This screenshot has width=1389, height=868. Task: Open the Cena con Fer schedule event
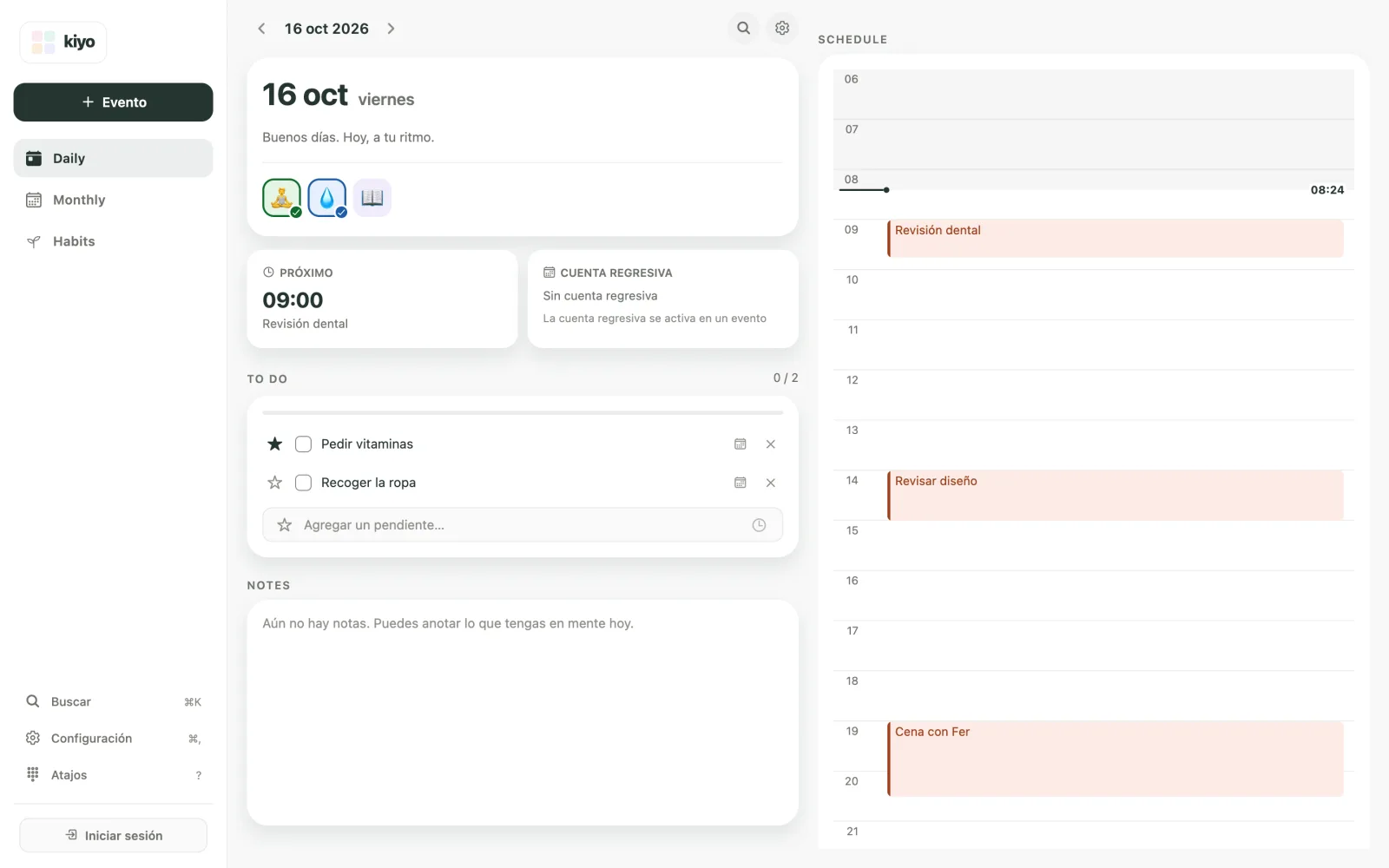[x=1116, y=759]
